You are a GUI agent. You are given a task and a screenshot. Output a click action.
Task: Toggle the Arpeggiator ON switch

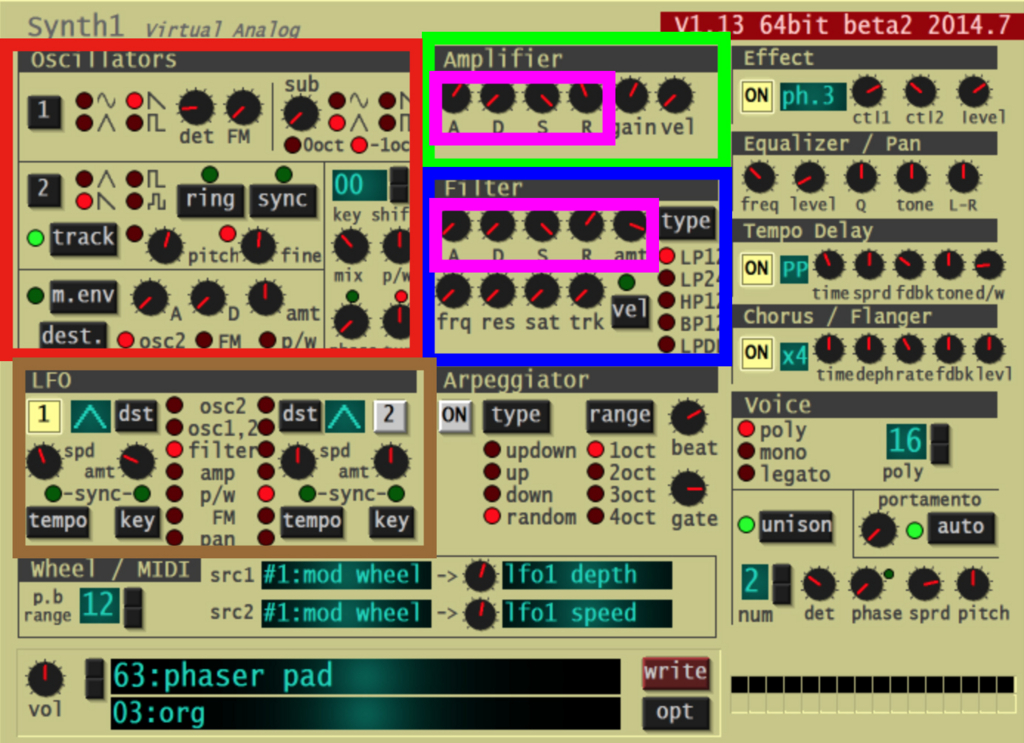click(455, 415)
